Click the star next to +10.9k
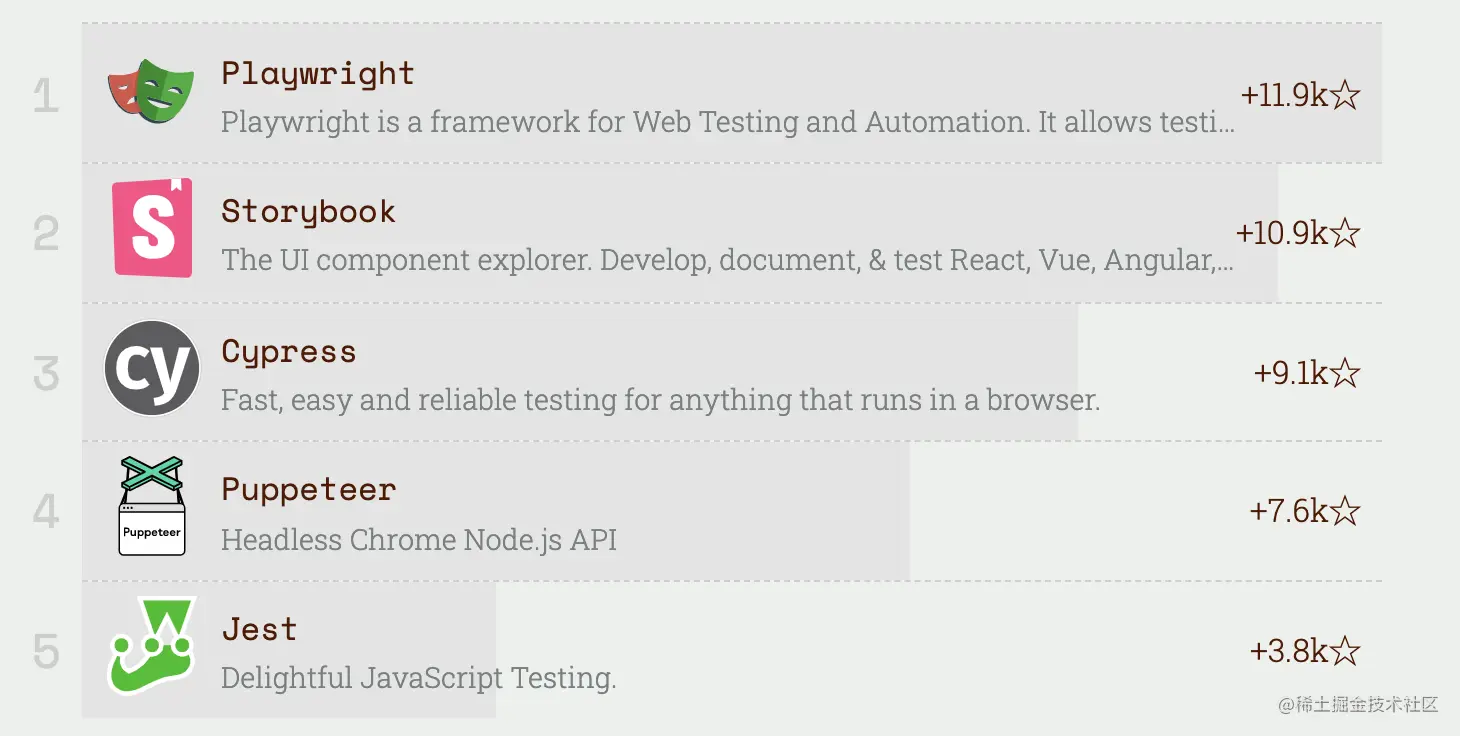The height and width of the screenshot is (736, 1460). tap(1346, 233)
